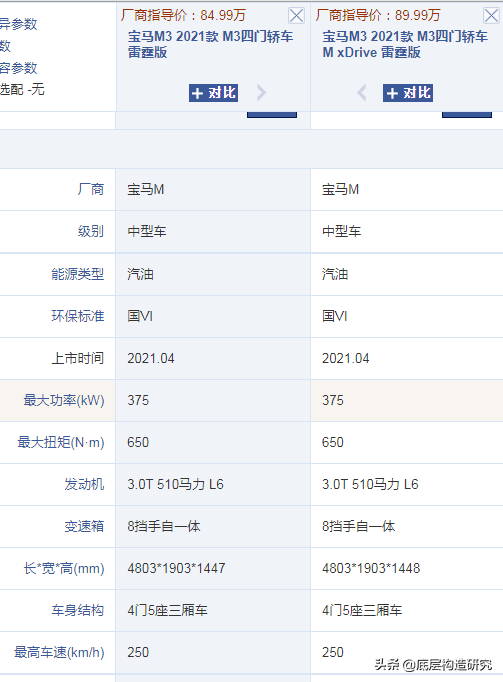This screenshot has width=503, height=682.
Task: Select the 最大功率(kW) parameter label
Action: click(64, 400)
